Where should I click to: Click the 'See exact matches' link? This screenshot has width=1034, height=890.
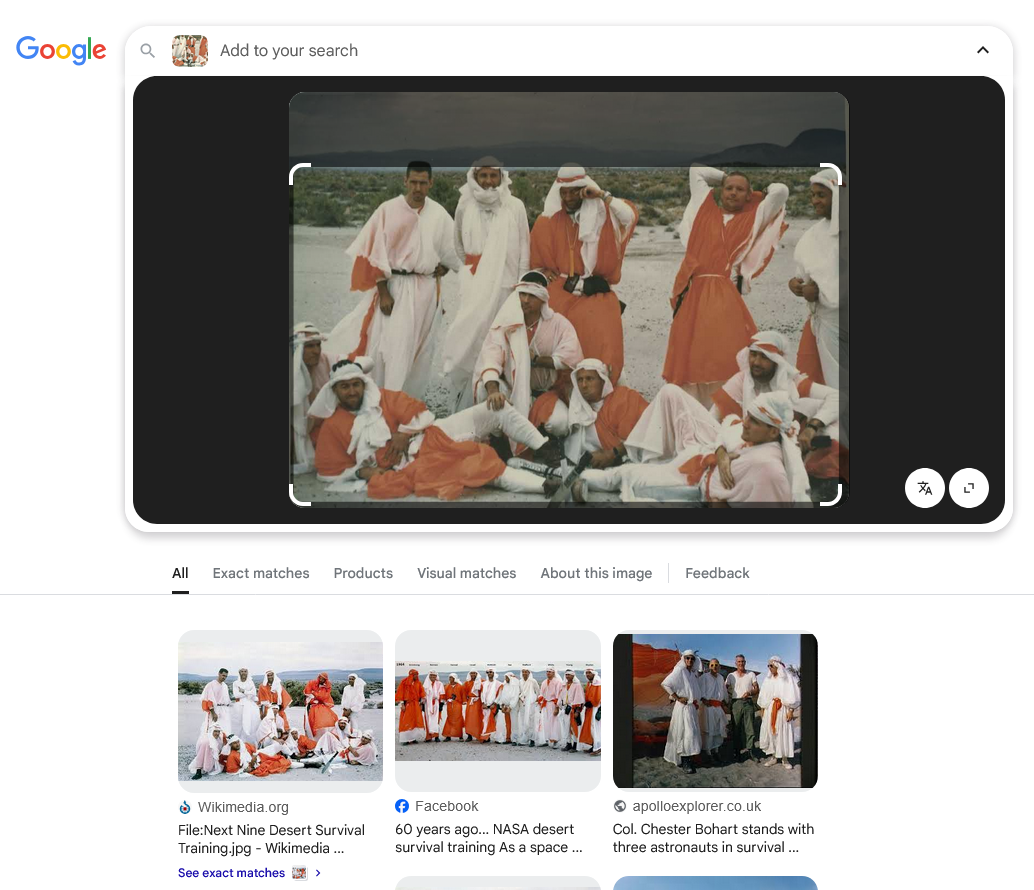[x=231, y=873]
